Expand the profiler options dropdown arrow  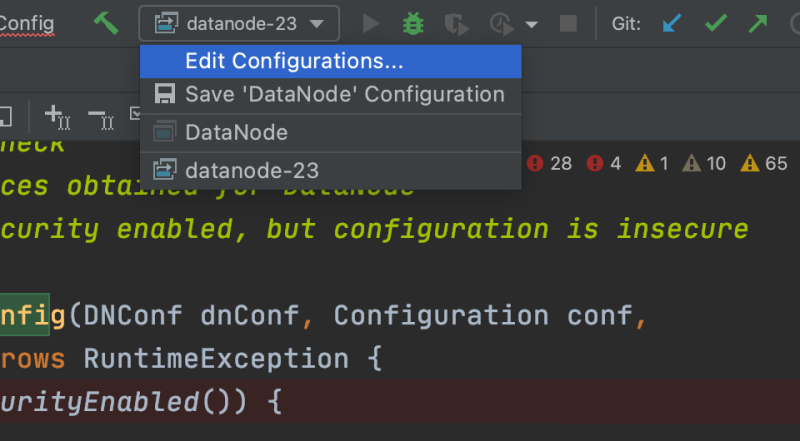[531, 24]
